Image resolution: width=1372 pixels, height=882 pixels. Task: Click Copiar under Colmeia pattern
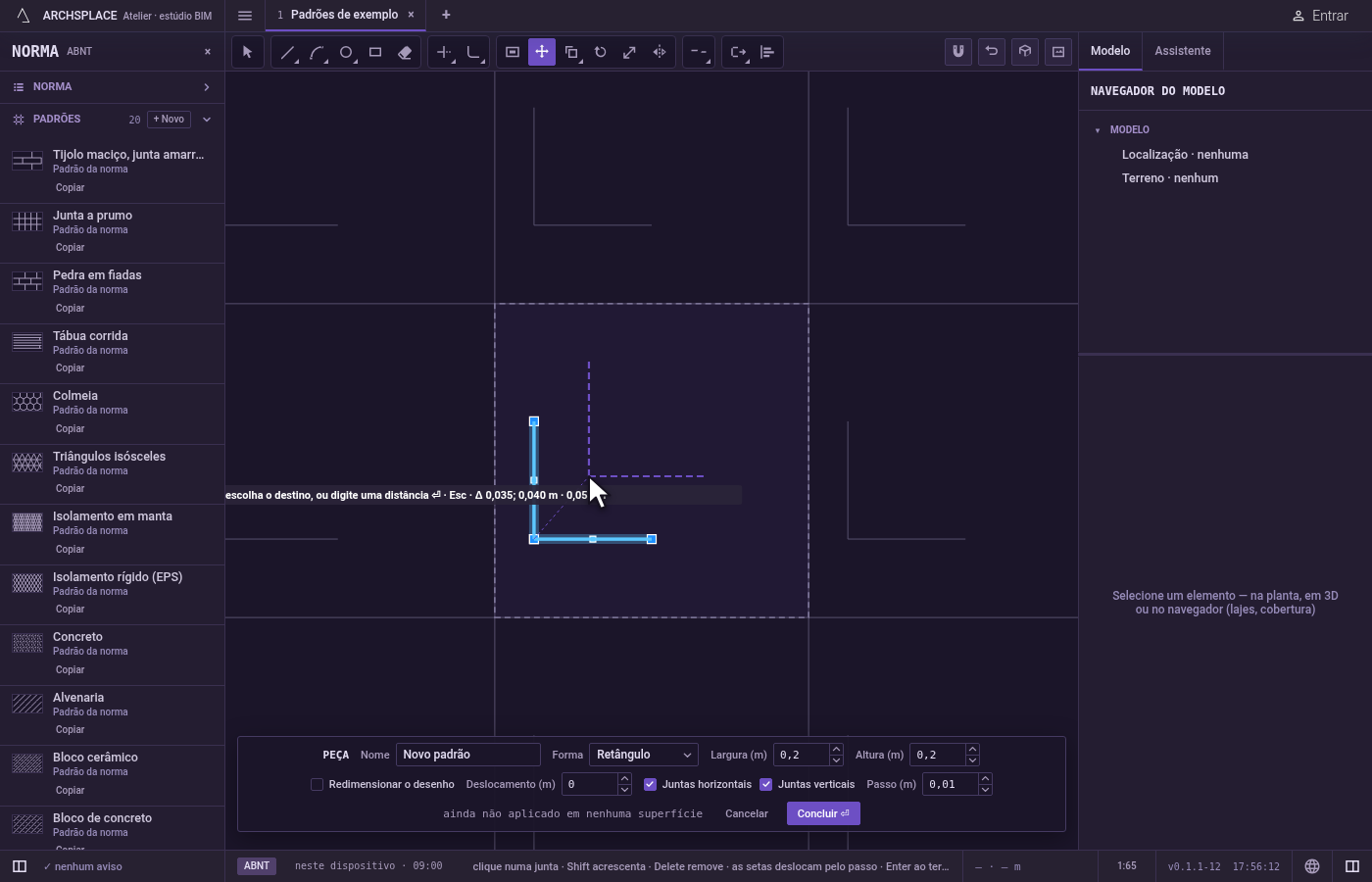70,428
